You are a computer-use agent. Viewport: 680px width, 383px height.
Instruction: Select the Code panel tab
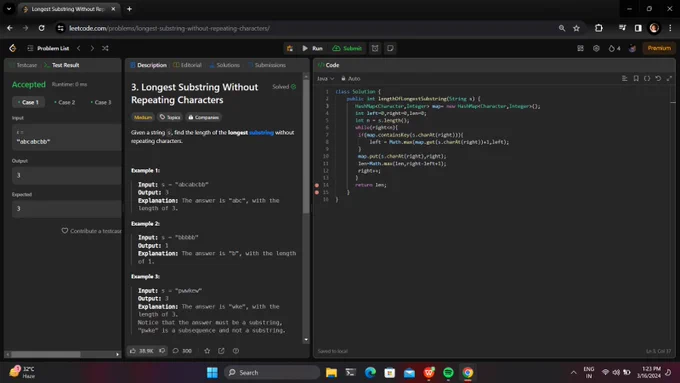tap(328, 65)
